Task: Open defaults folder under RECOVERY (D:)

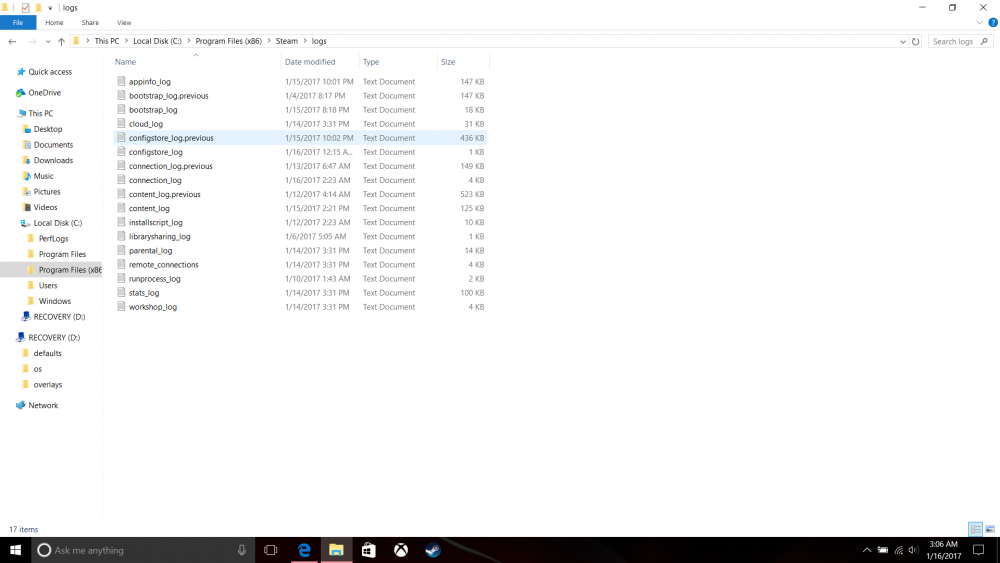Action: point(47,353)
